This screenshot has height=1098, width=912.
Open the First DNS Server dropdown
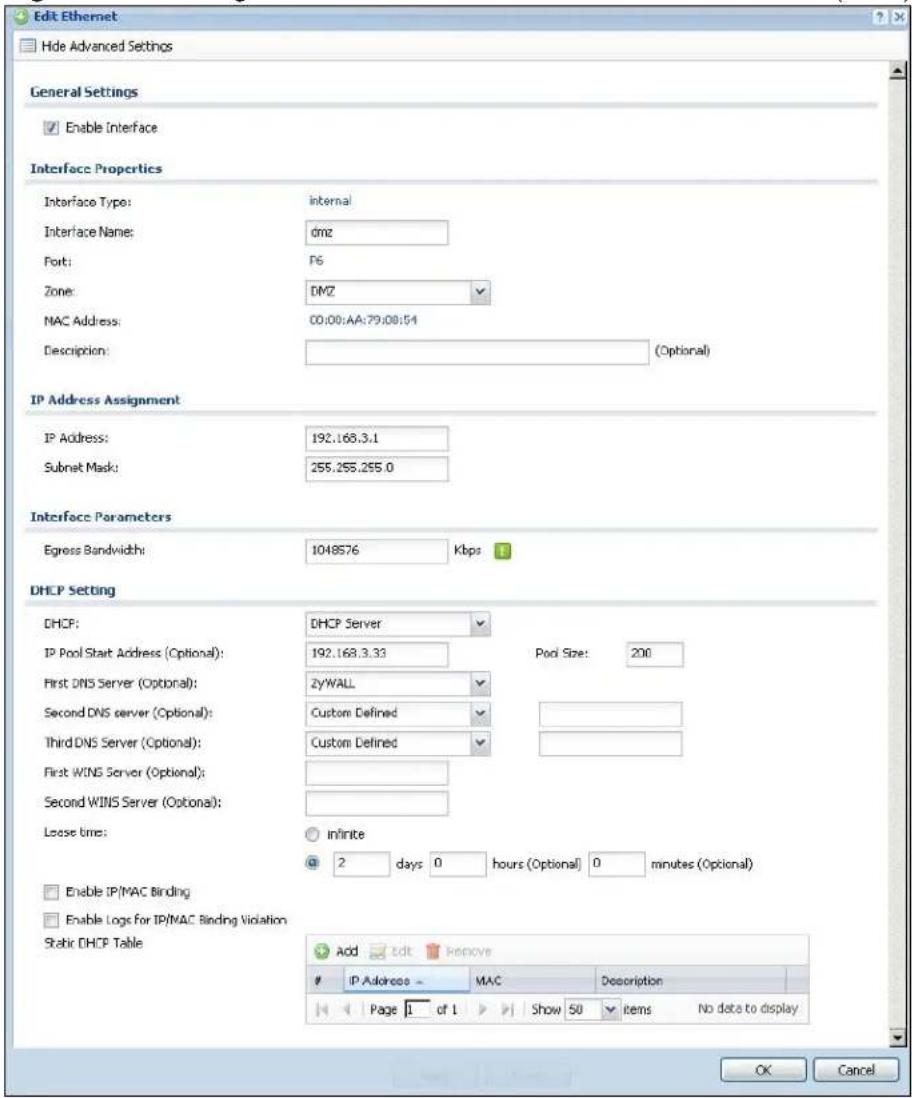point(480,683)
